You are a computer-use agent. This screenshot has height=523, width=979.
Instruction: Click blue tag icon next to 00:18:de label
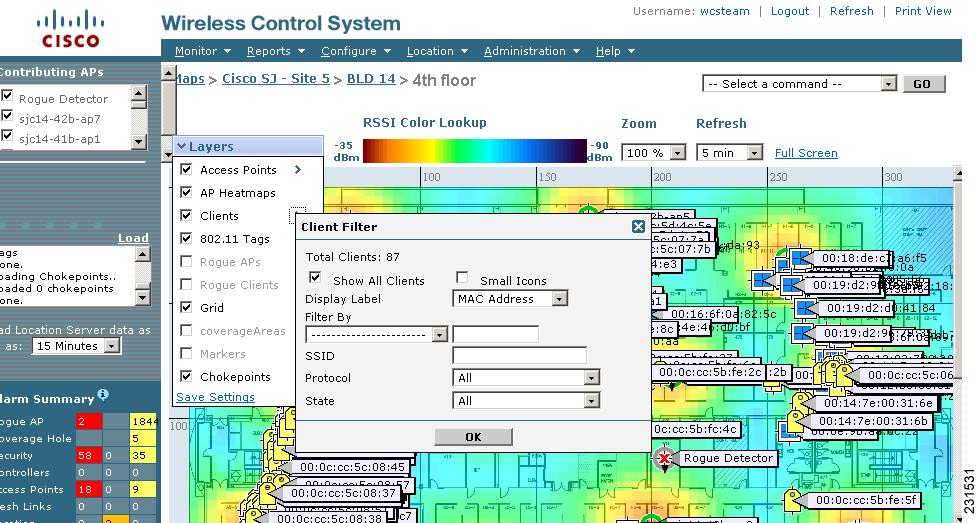point(800,258)
